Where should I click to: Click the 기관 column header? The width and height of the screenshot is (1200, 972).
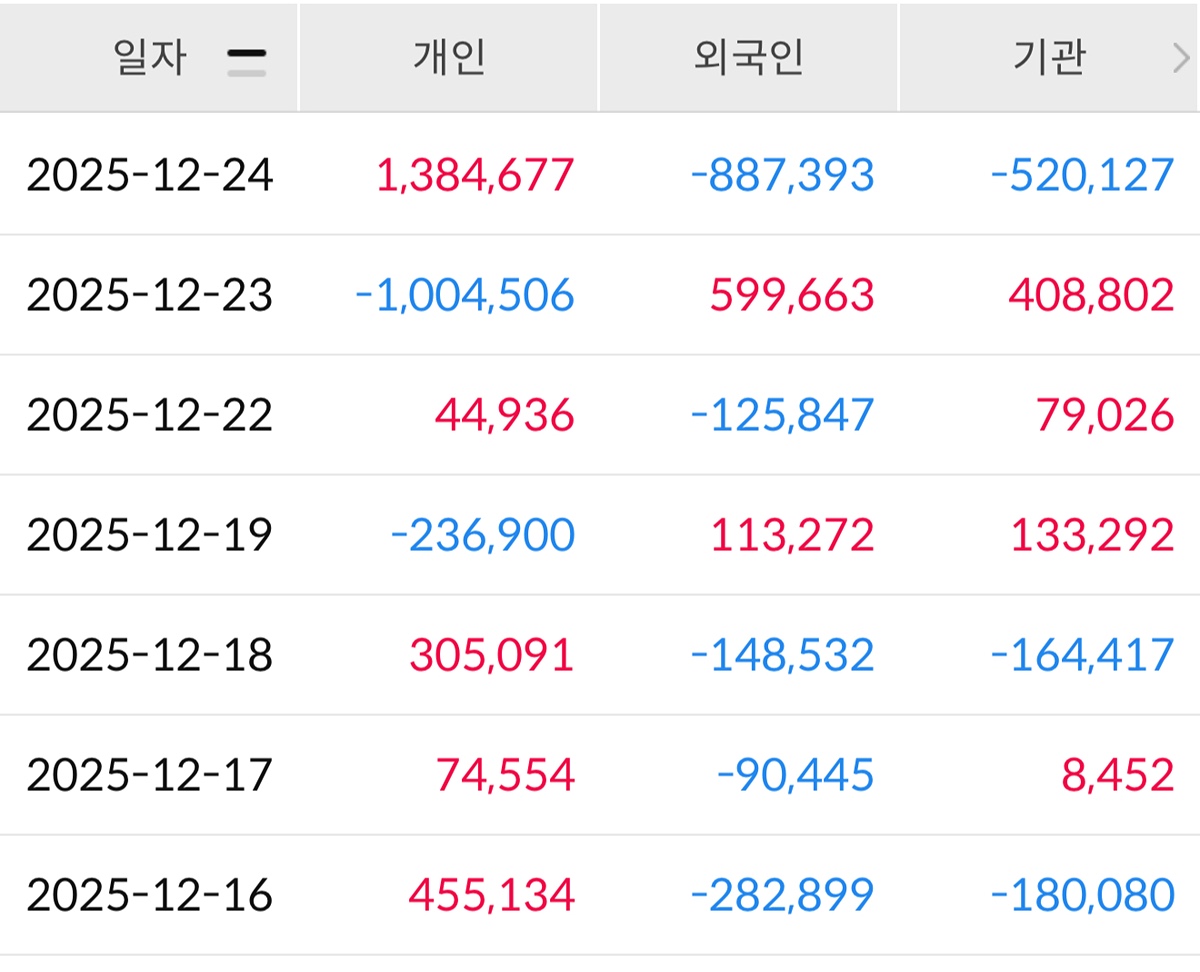pyautogui.click(x=1048, y=58)
